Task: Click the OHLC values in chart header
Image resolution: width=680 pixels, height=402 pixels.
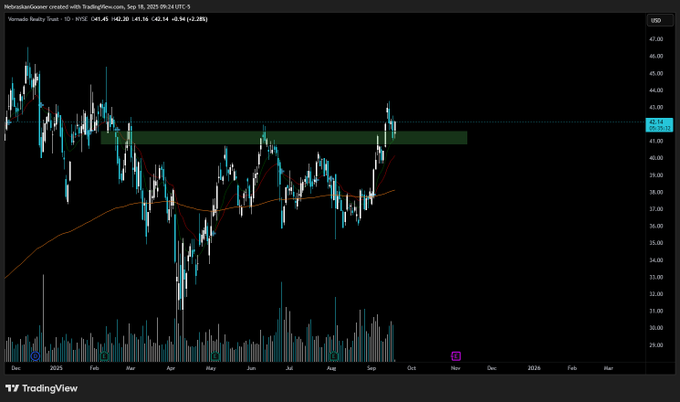Action: point(149,19)
